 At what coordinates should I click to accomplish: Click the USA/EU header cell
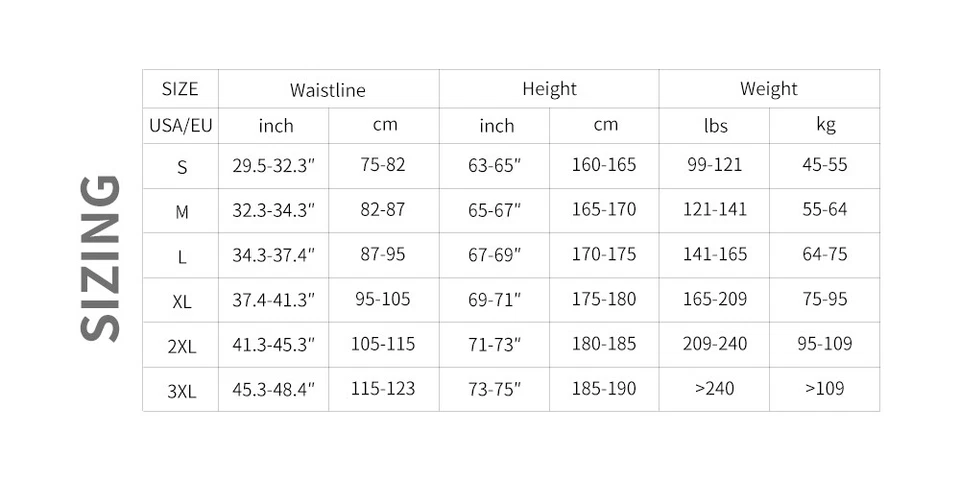tap(180, 126)
